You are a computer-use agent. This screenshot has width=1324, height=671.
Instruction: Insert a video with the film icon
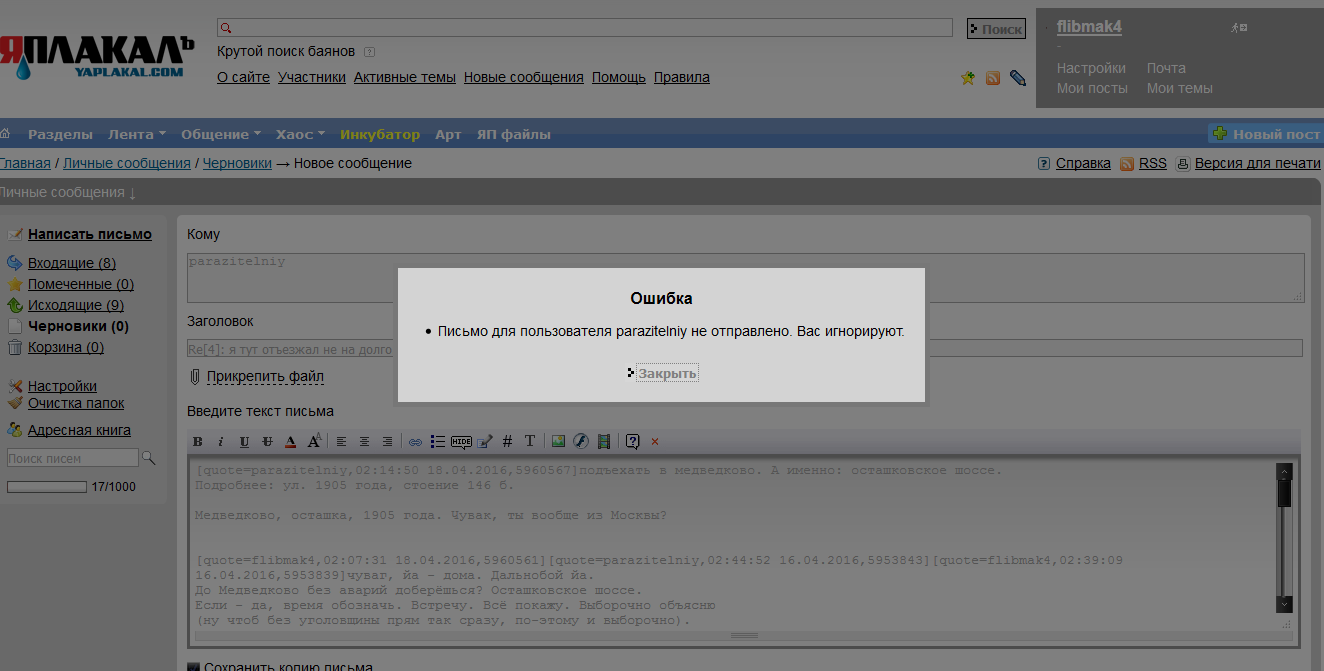click(x=604, y=441)
